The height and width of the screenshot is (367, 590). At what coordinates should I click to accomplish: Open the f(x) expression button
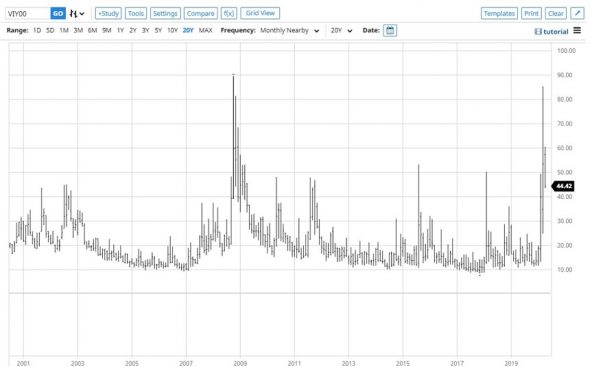pos(229,14)
